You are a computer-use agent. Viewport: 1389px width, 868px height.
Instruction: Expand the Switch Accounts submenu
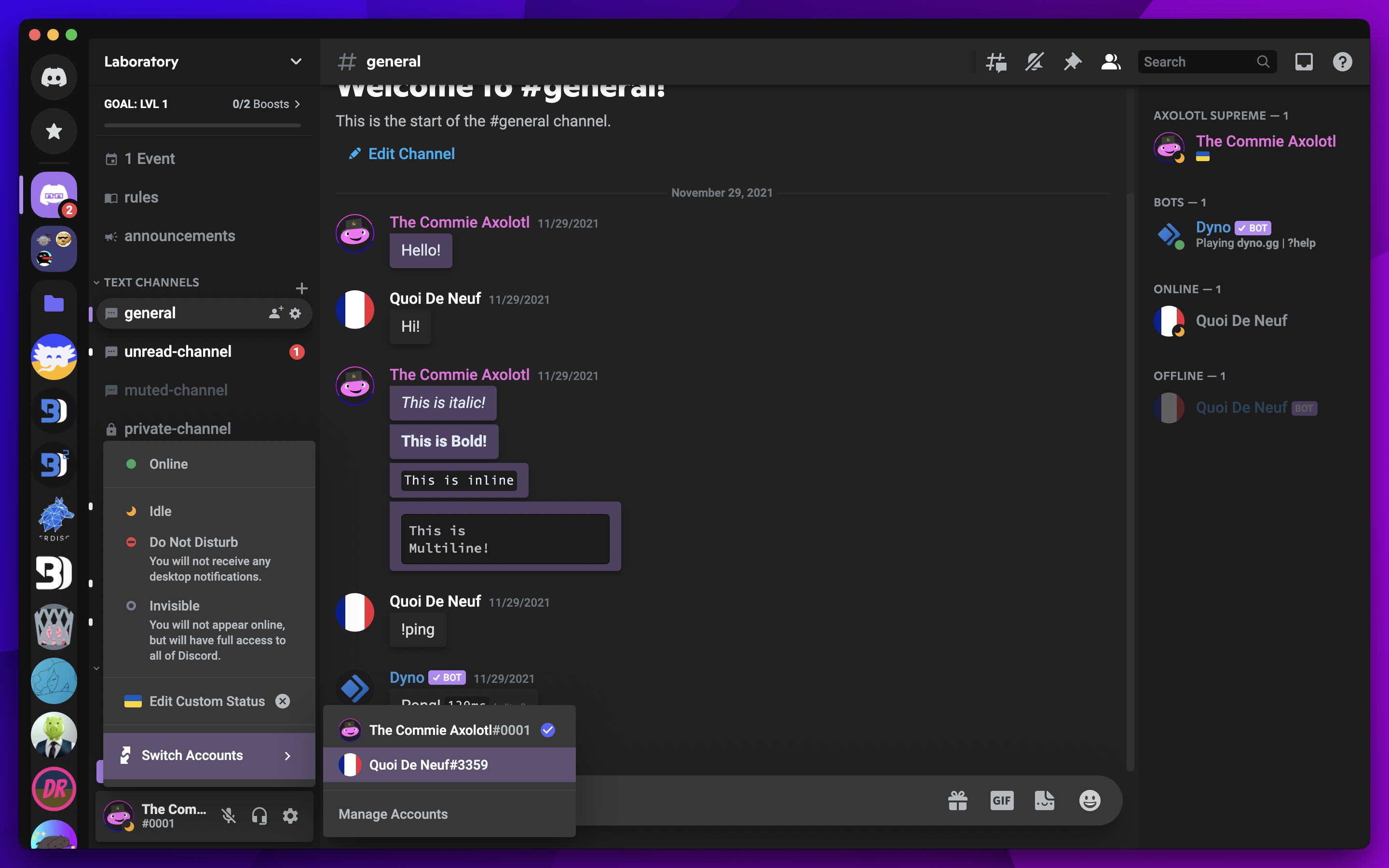point(191,756)
